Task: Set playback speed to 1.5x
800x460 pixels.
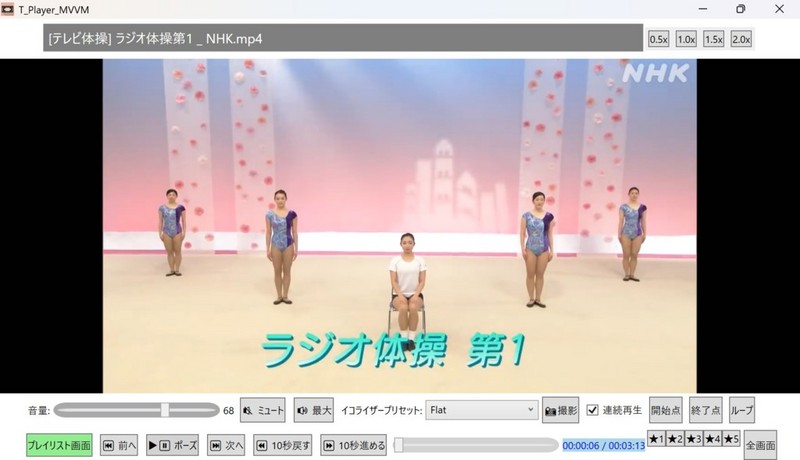Action: 713,39
